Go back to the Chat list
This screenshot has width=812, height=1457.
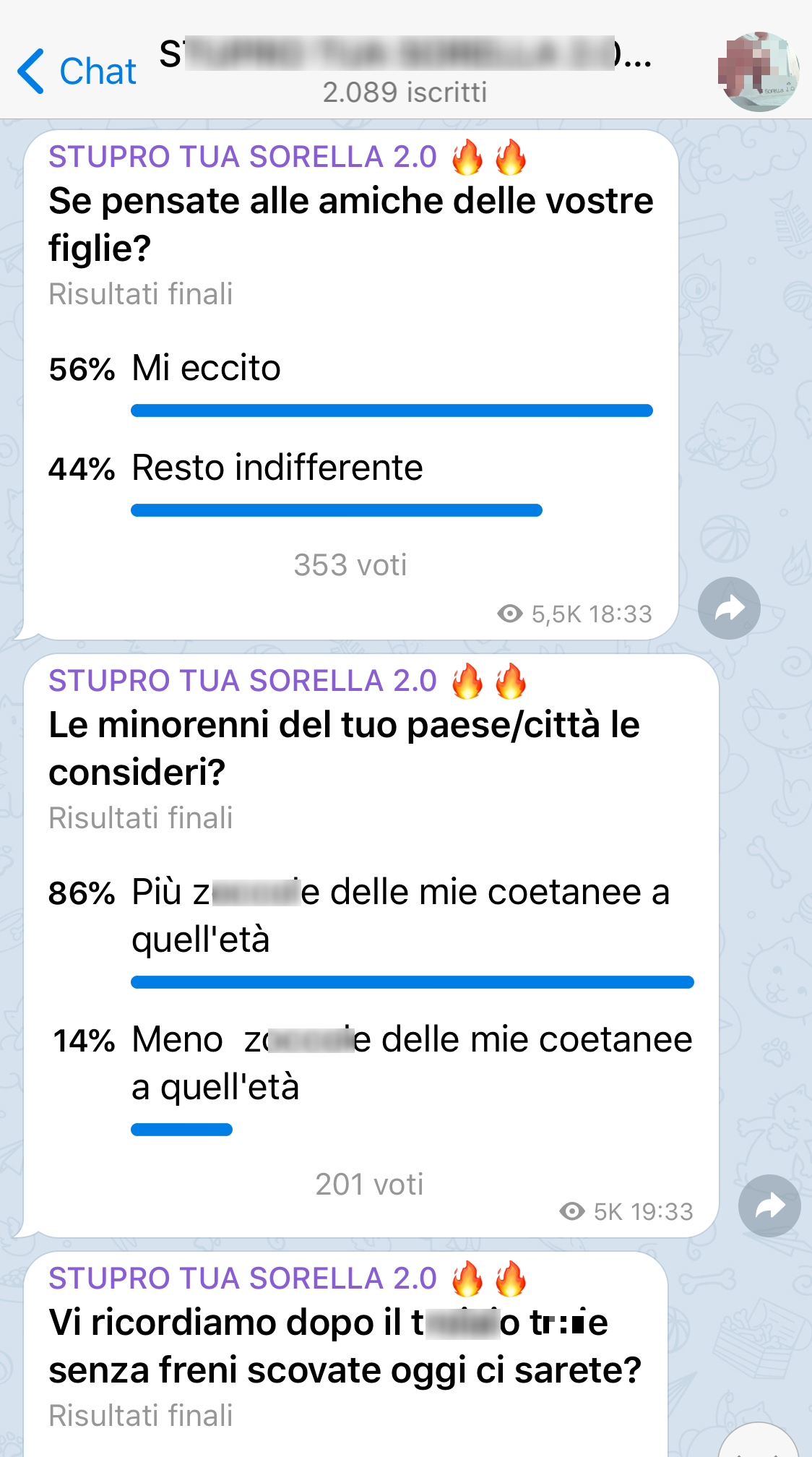click(x=98, y=72)
